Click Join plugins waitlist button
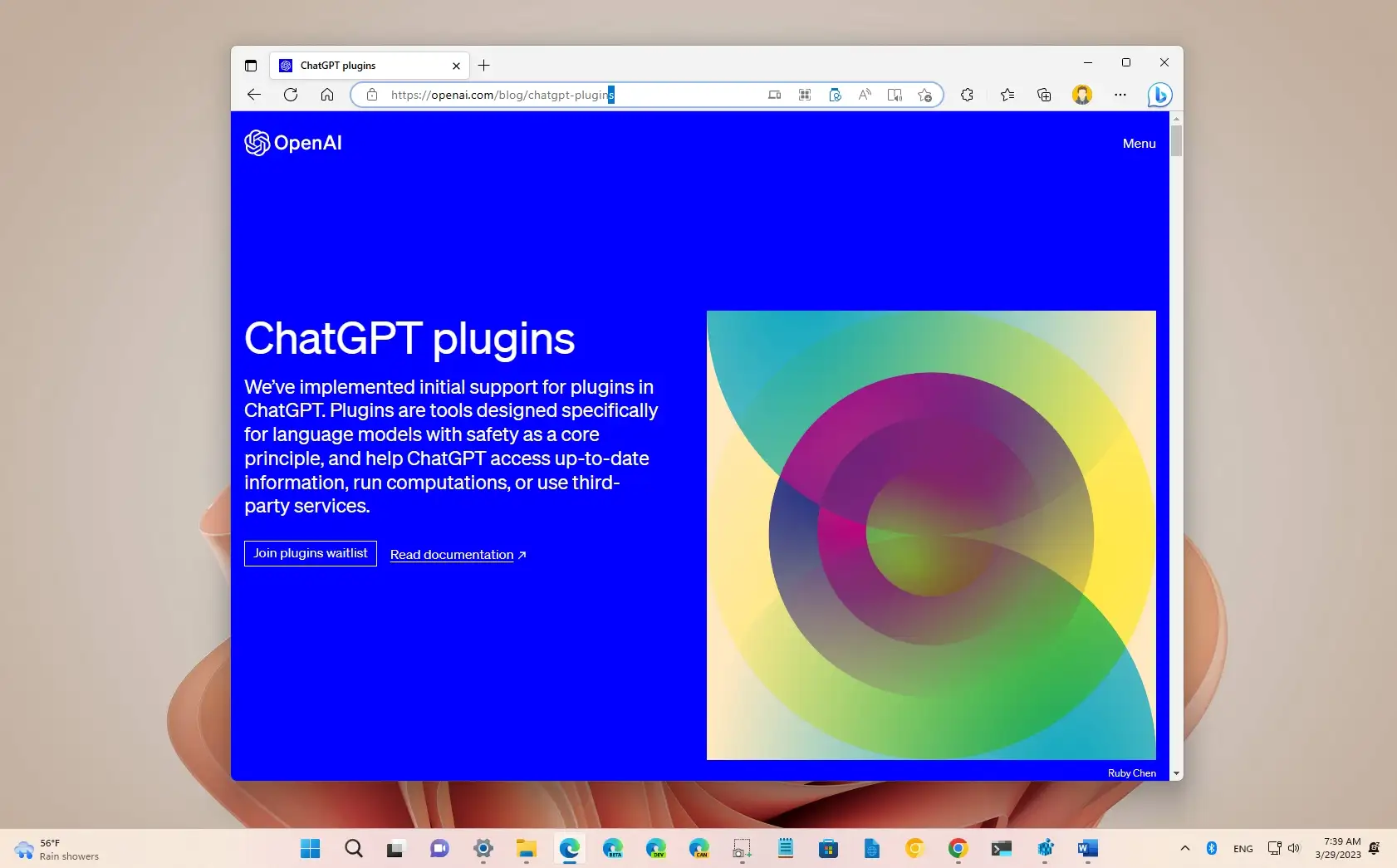This screenshot has width=1397, height=868. (x=311, y=553)
